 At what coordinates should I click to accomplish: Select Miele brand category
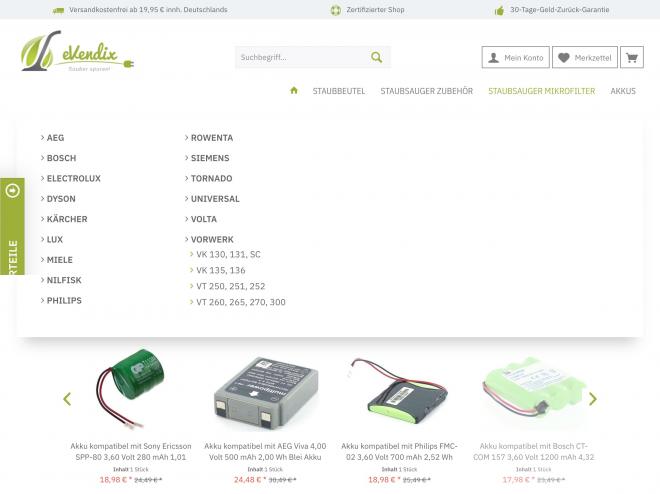click(59, 260)
